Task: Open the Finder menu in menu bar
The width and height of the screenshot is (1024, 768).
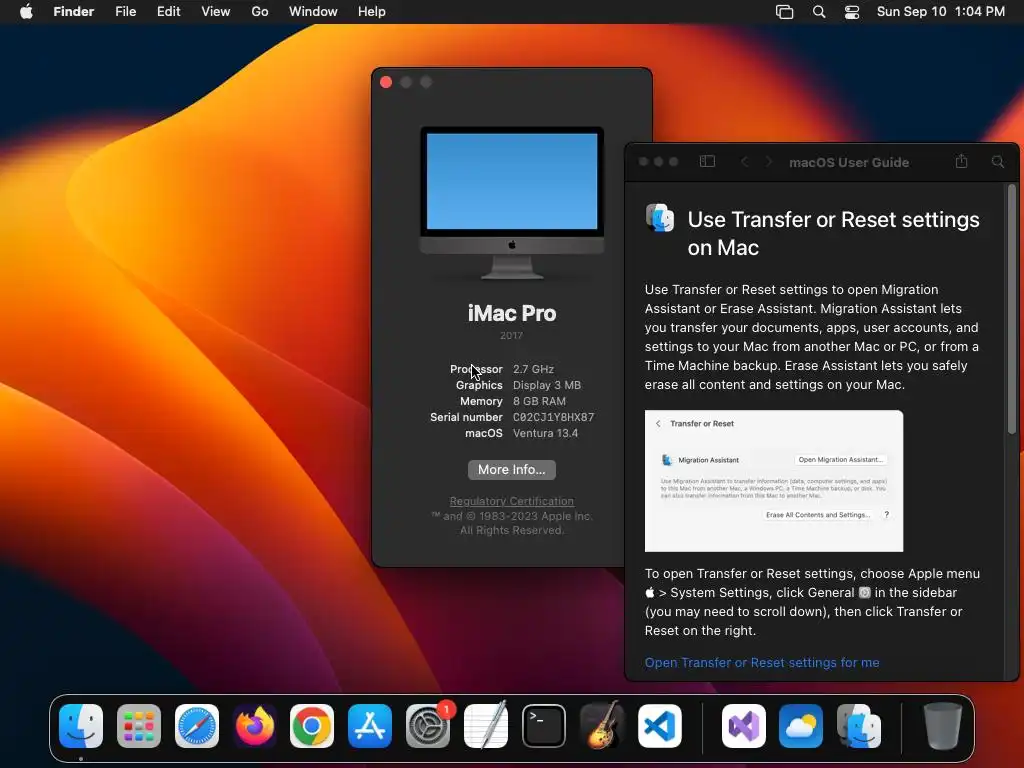Action: point(74,12)
